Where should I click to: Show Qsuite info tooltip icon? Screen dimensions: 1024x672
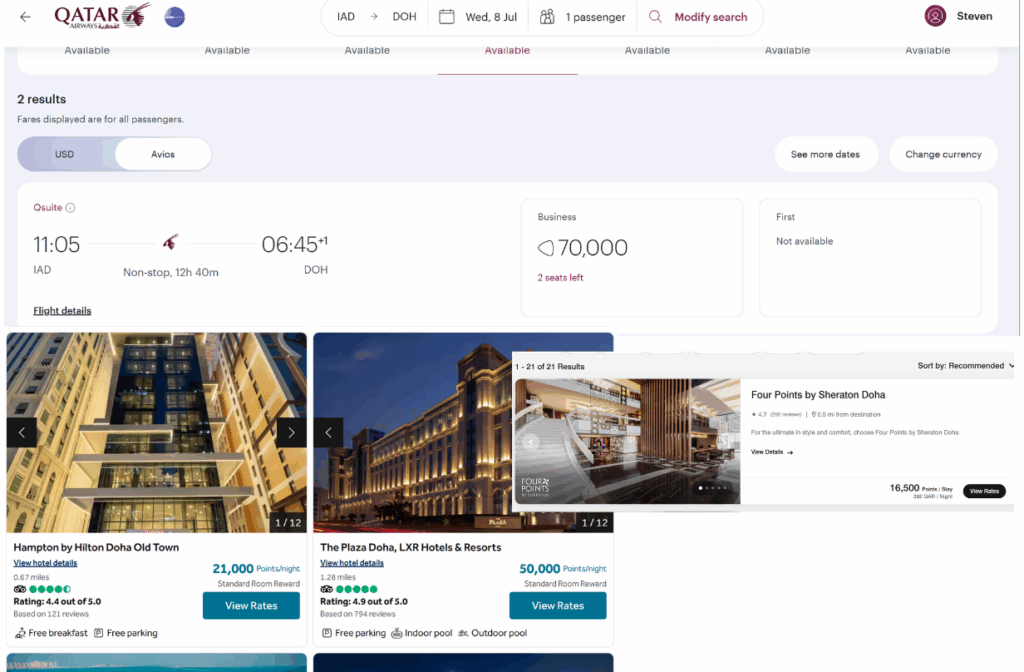point(71,208)
